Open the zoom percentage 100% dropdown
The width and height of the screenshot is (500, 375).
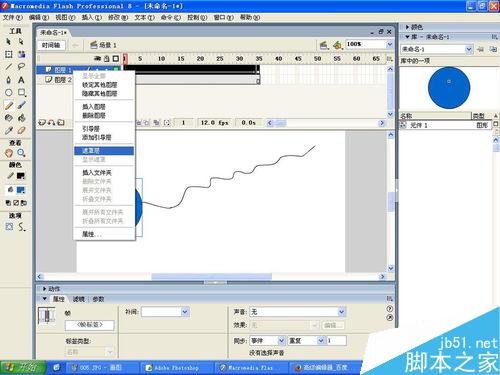390,44
